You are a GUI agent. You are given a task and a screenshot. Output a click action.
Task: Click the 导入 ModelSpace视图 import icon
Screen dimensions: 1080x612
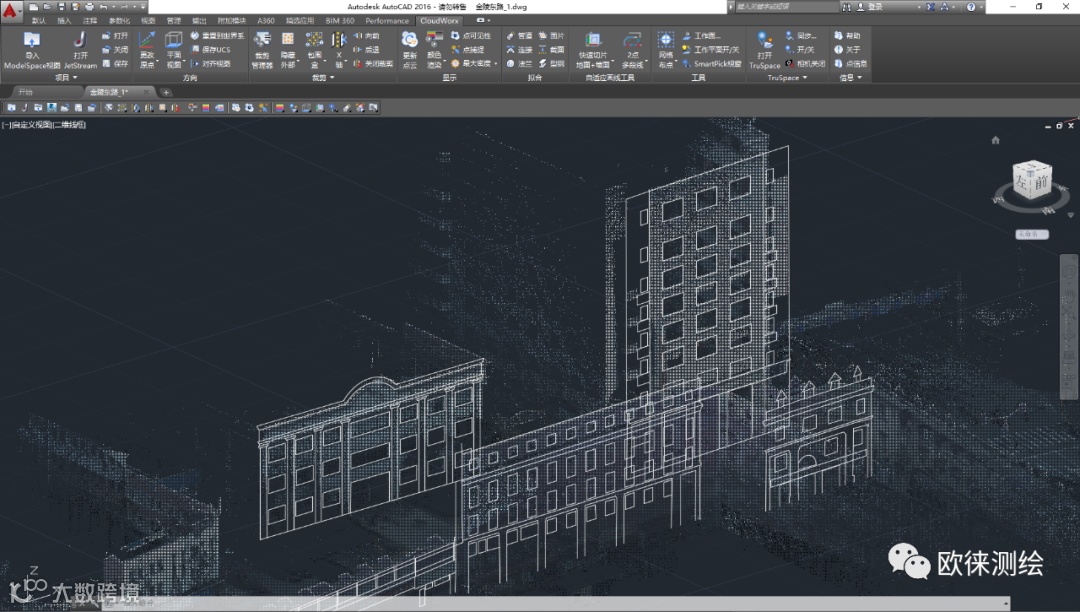click(32, 42)
